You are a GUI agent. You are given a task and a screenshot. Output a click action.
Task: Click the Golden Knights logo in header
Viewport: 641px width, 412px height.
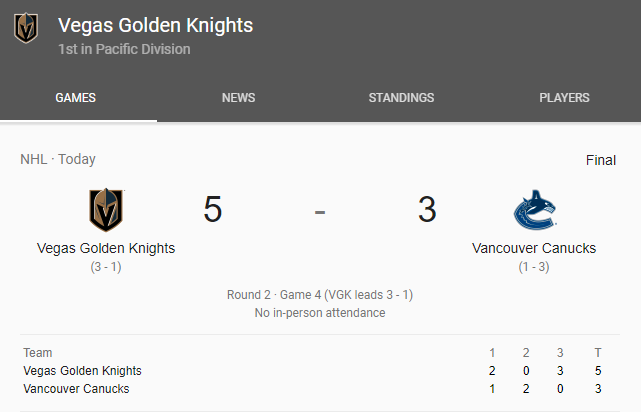26,28
